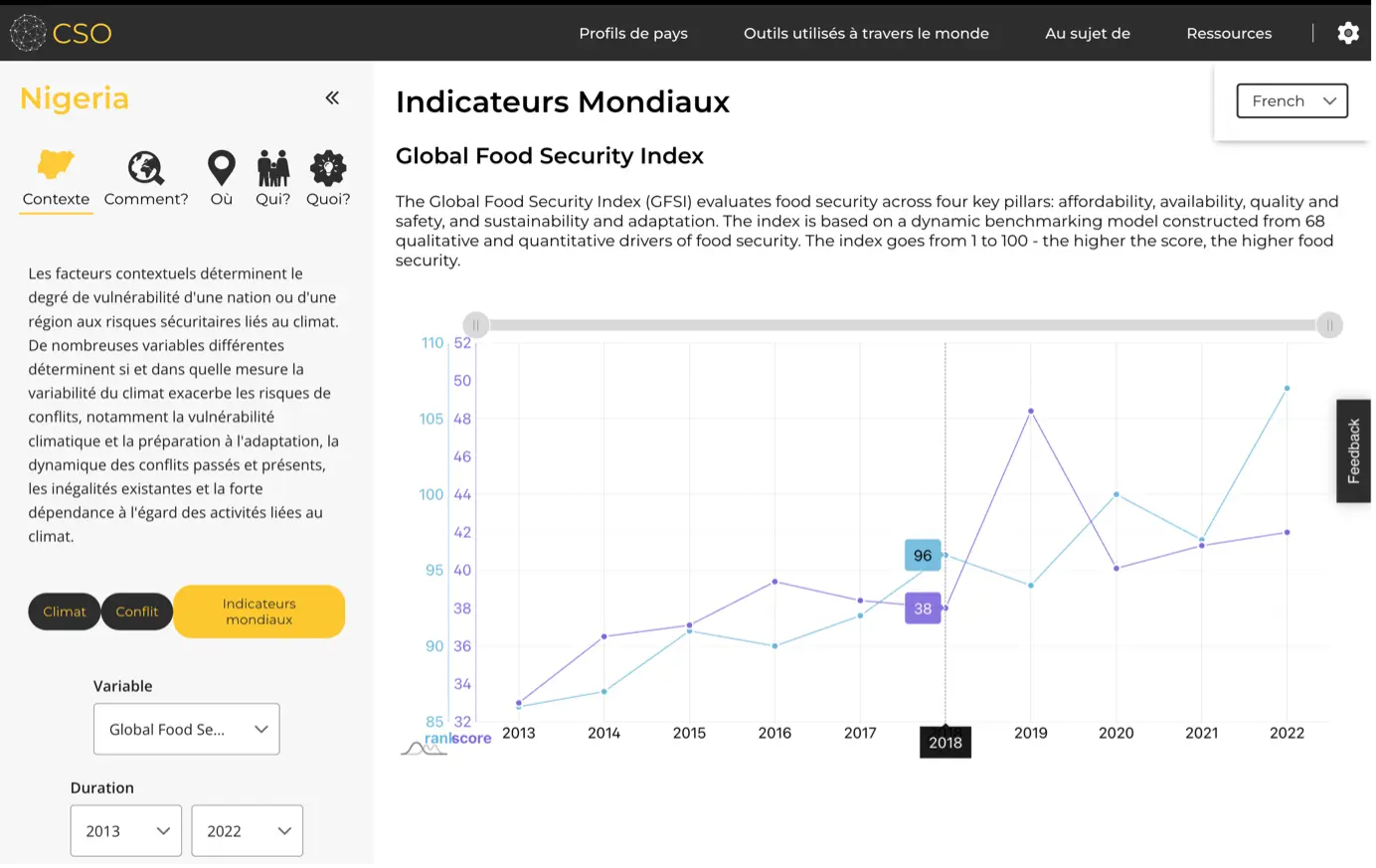Switch to the Climat filter
Viewport: 1376px width, 868px height.
tap(65, 611)
